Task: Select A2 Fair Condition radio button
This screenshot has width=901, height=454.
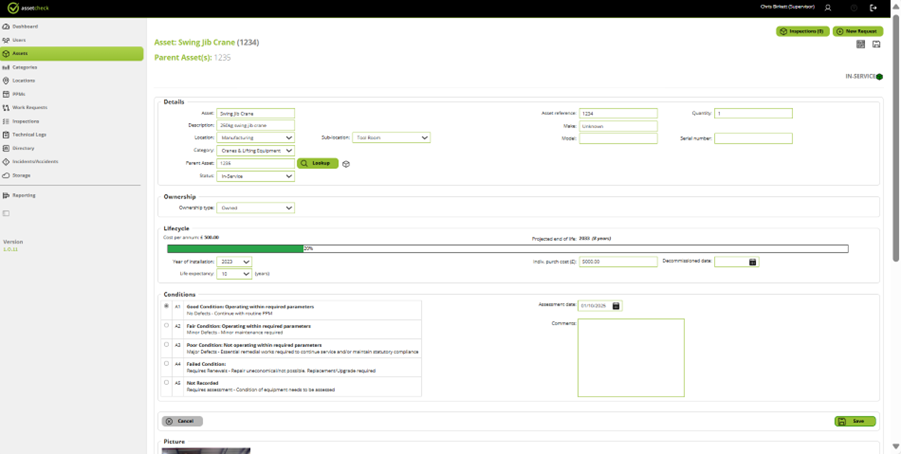Action: 166,326
